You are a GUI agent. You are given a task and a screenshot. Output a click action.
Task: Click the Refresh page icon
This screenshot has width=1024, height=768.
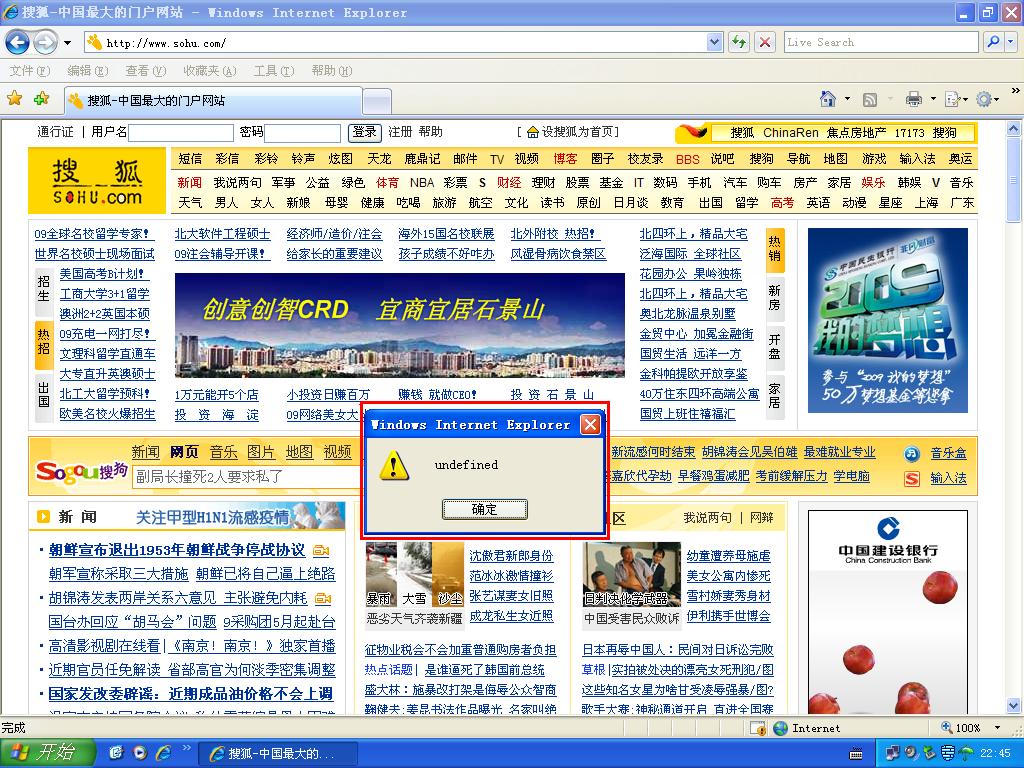739,42
